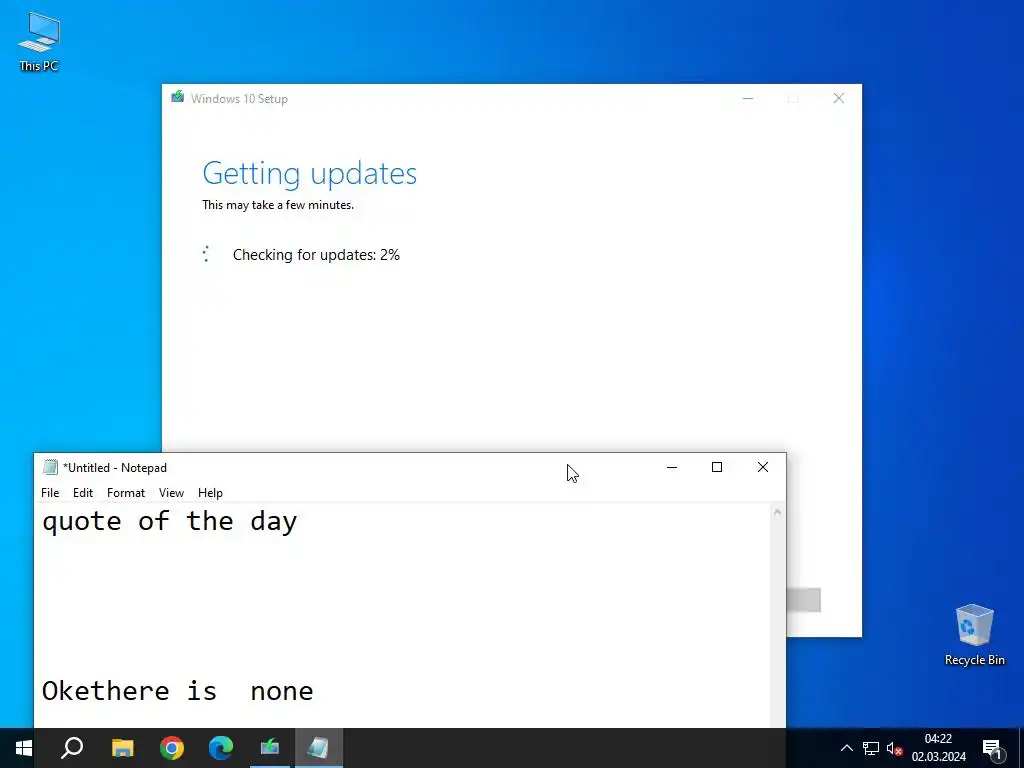Maximize the Notepad window

click(x=717, y=467)
